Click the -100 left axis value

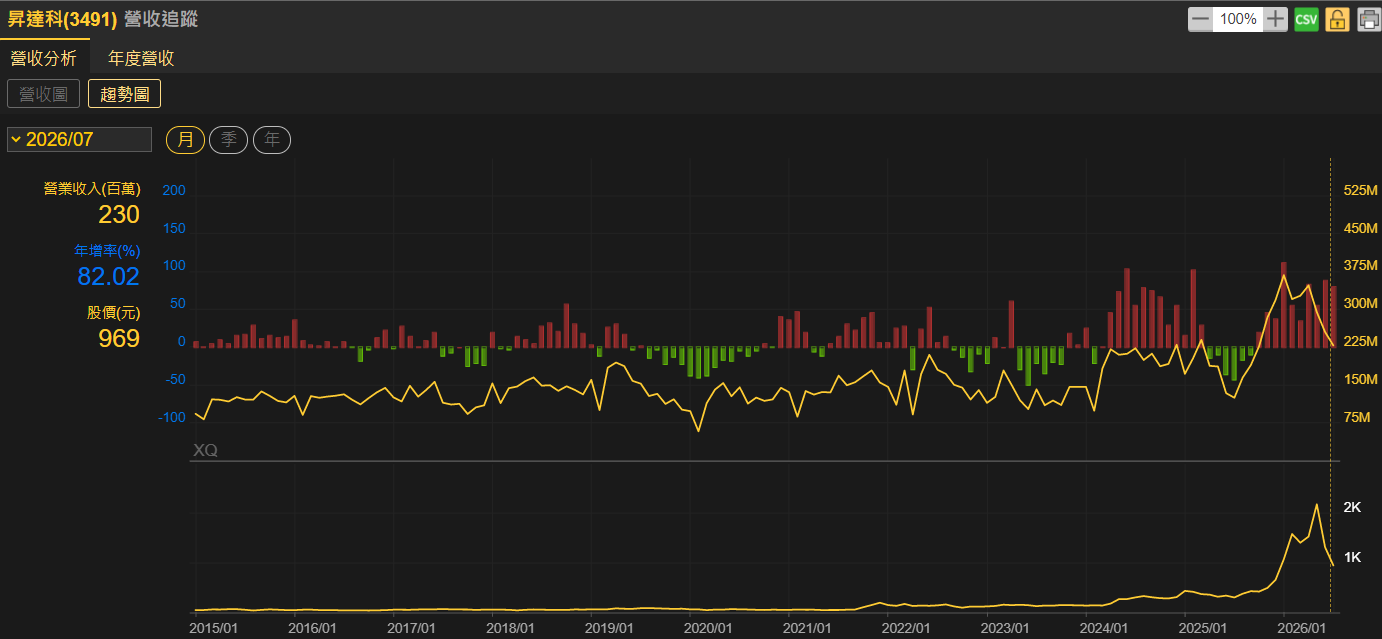172,417
